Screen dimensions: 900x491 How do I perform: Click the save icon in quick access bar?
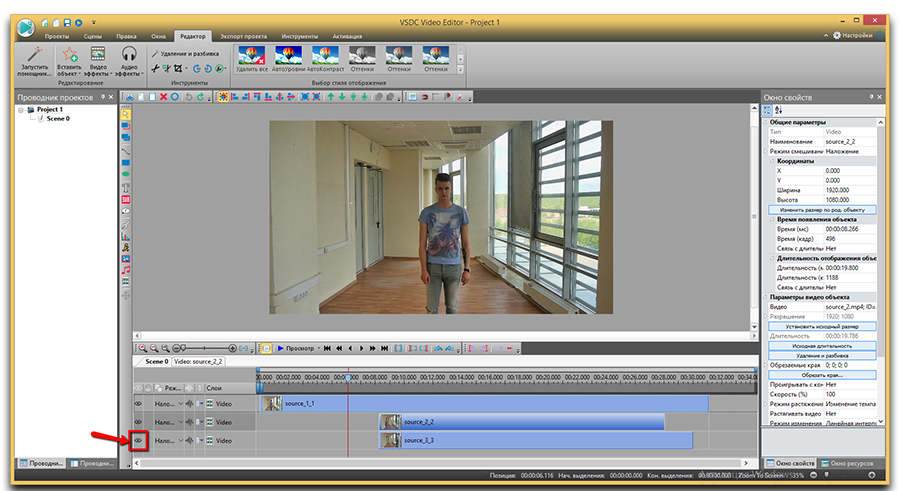(x=67, y=23)
